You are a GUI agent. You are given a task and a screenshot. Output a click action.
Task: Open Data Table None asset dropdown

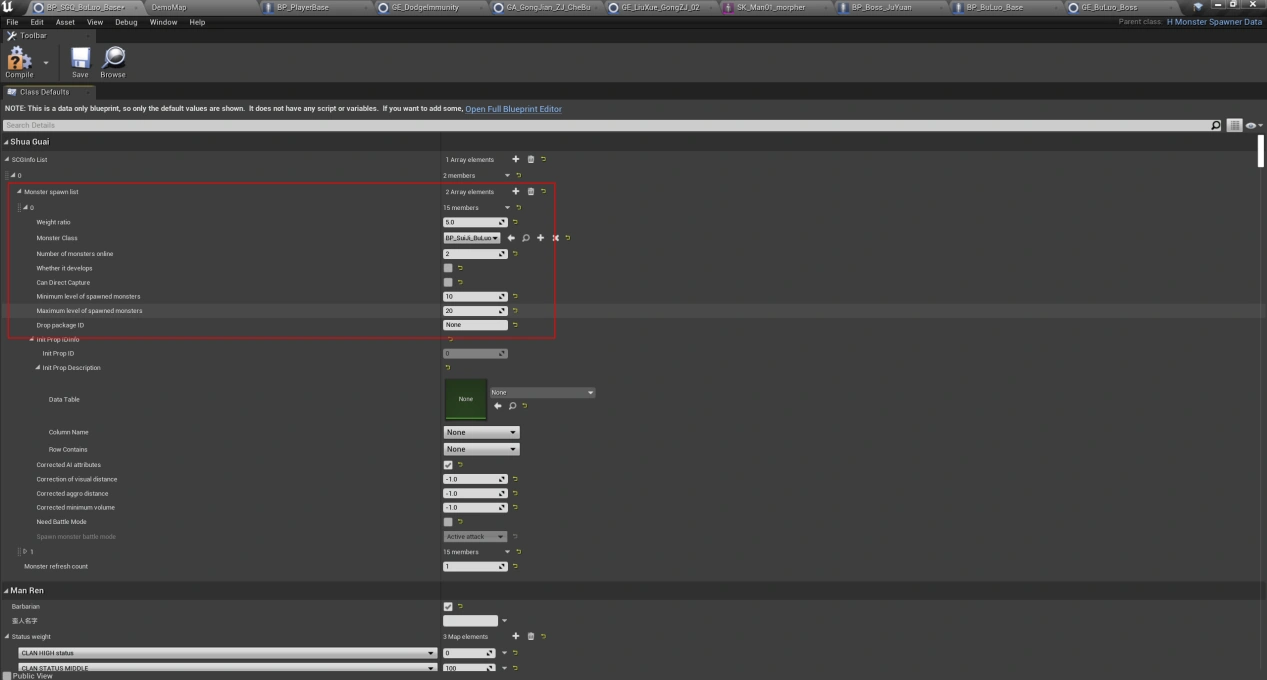pyautogui.click(x=542, y=392)
